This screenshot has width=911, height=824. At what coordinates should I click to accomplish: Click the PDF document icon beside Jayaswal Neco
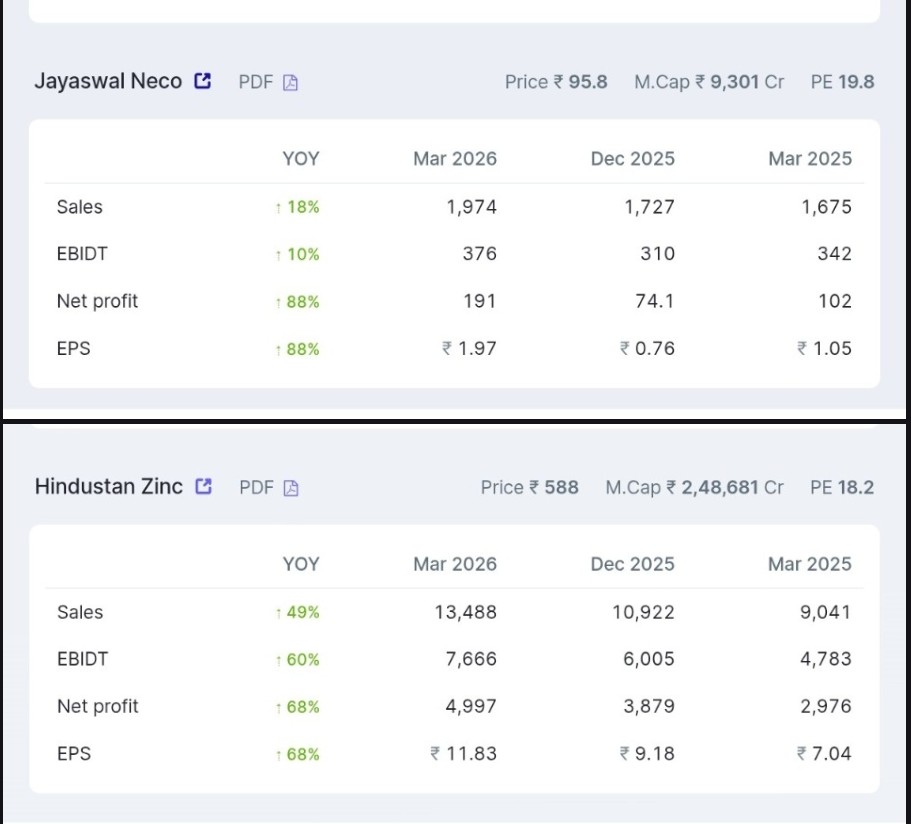click(x=289, y=83)
